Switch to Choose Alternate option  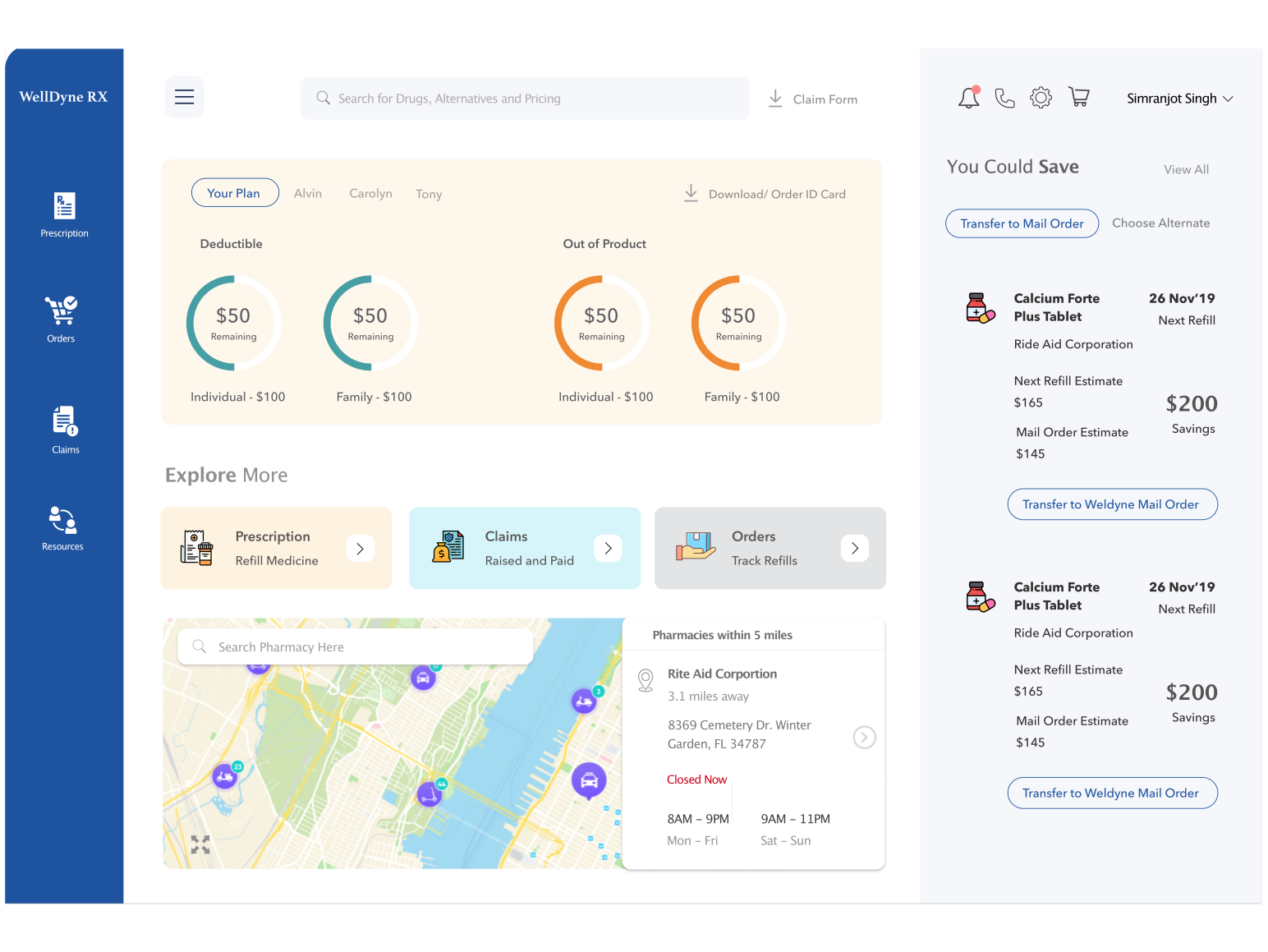pyautogui.click(x=1160, y=223)
